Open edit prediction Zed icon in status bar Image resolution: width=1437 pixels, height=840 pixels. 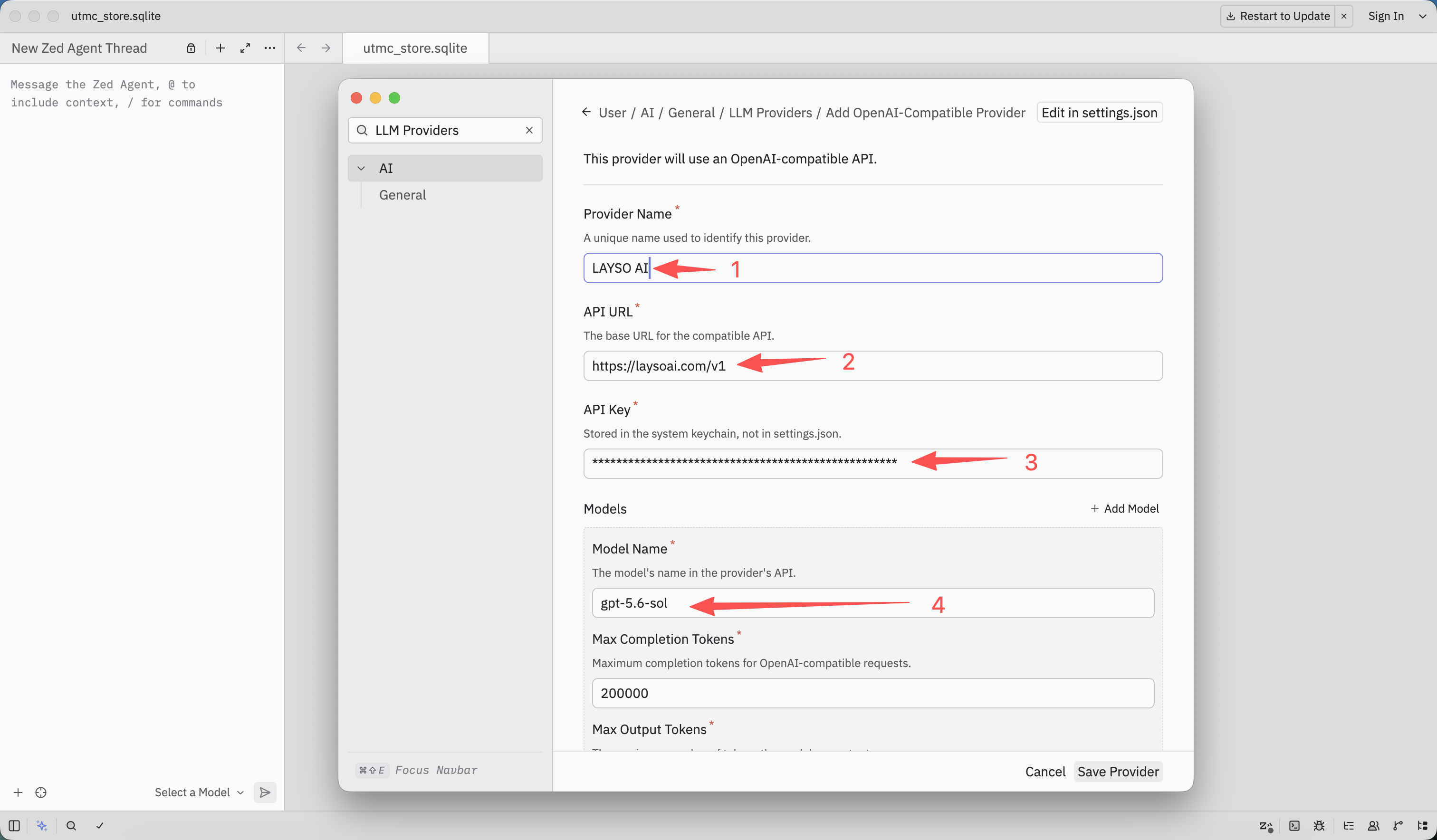1266,826
